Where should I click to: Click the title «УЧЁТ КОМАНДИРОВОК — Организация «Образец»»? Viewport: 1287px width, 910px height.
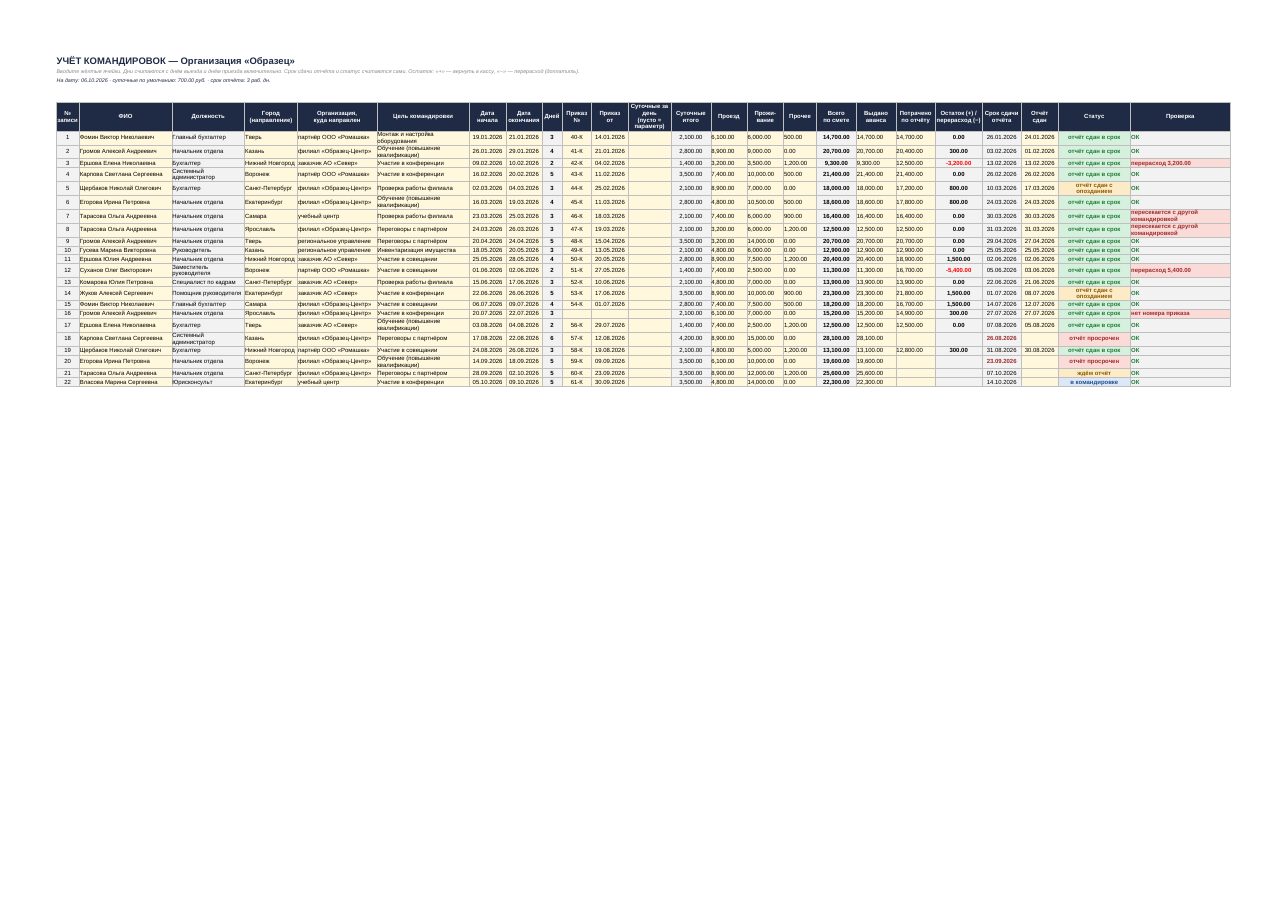pos(175,61)
